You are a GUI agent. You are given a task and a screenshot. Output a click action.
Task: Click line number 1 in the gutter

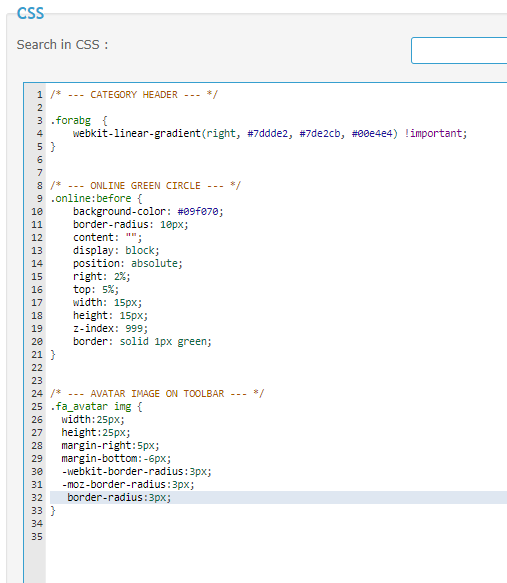click(39, 95)
